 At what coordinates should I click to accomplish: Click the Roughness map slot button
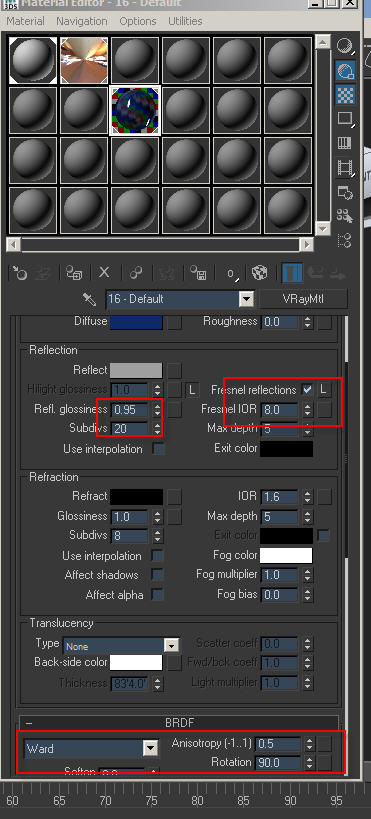click(325, 322)
